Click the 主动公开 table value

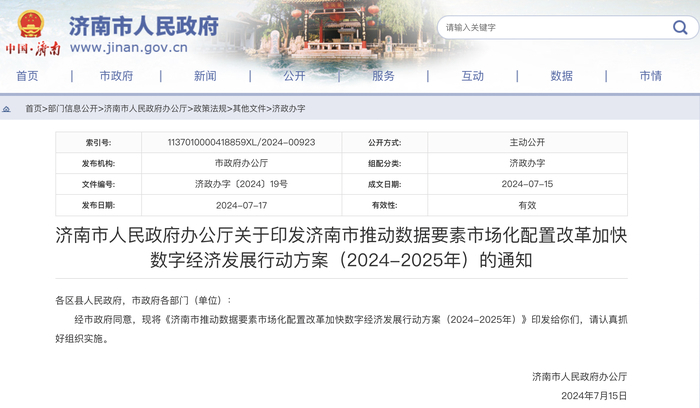(x=527, y=142)
